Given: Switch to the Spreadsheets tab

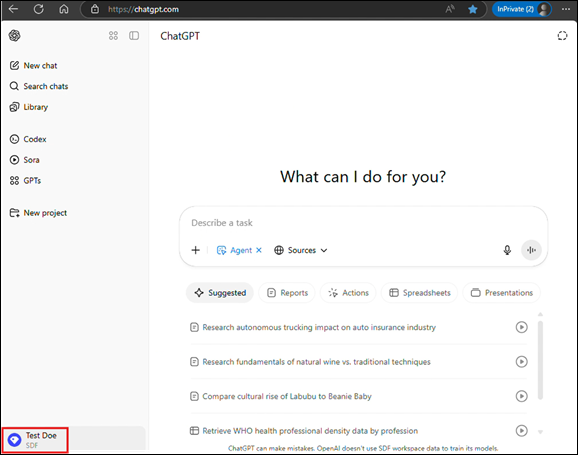Looking at the screenshot, I should click(x=419, y=293).
